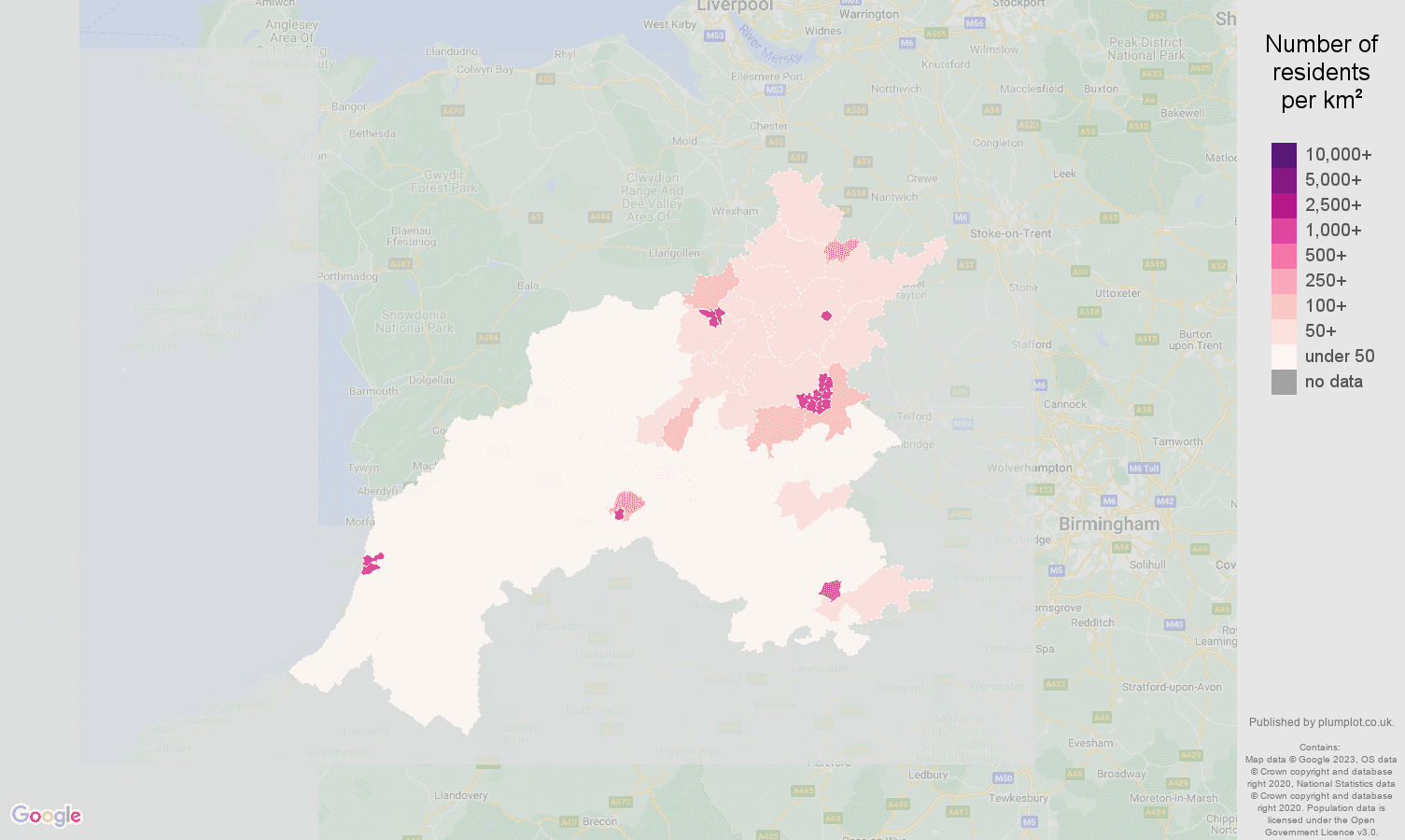This screenshot has height=840, width=1405.
Task: Click the A470 road badge near Brecon
Action: pyautogui.click(x=621, y=802)
